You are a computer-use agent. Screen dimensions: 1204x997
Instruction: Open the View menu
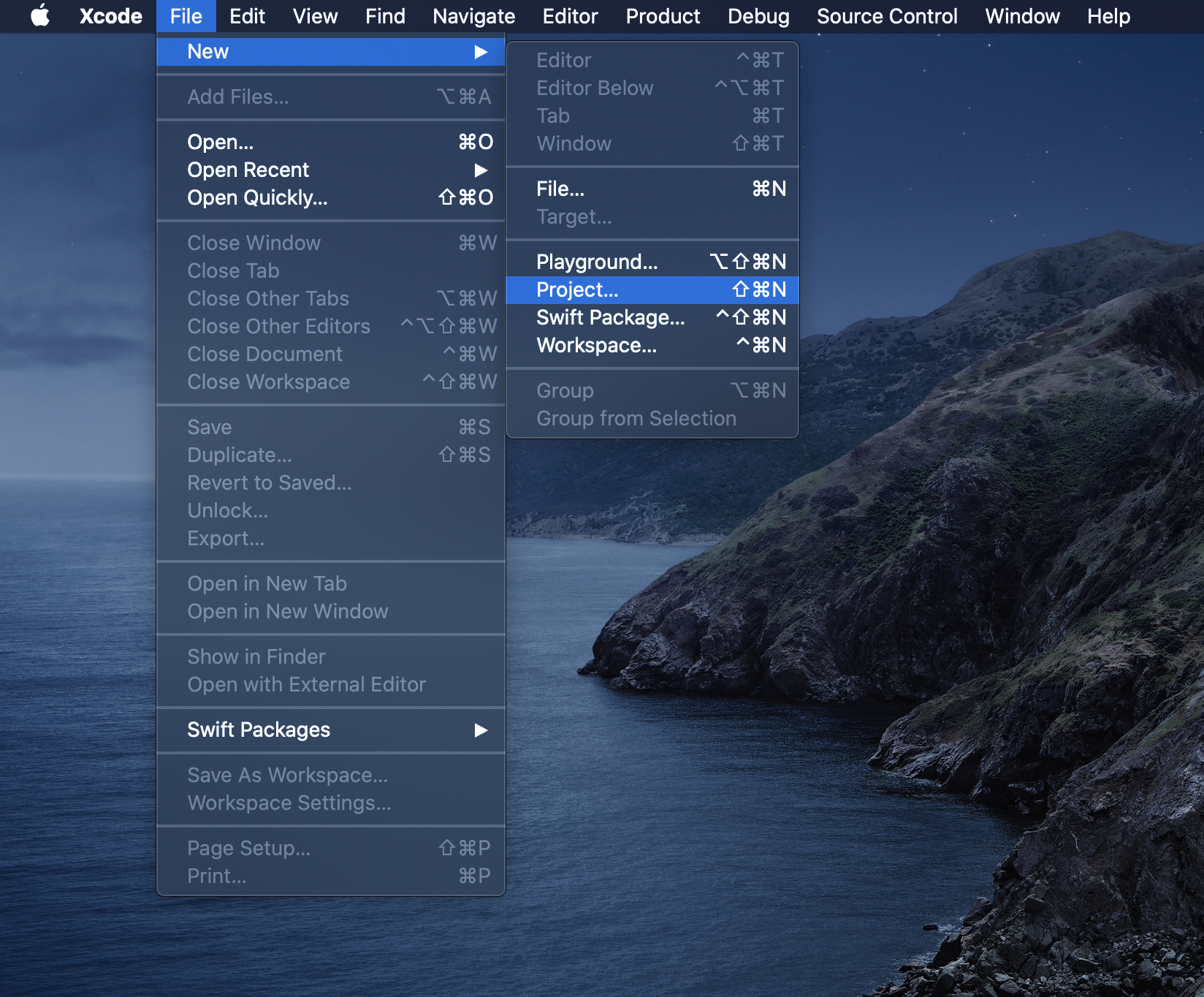(x=315, y=16)
